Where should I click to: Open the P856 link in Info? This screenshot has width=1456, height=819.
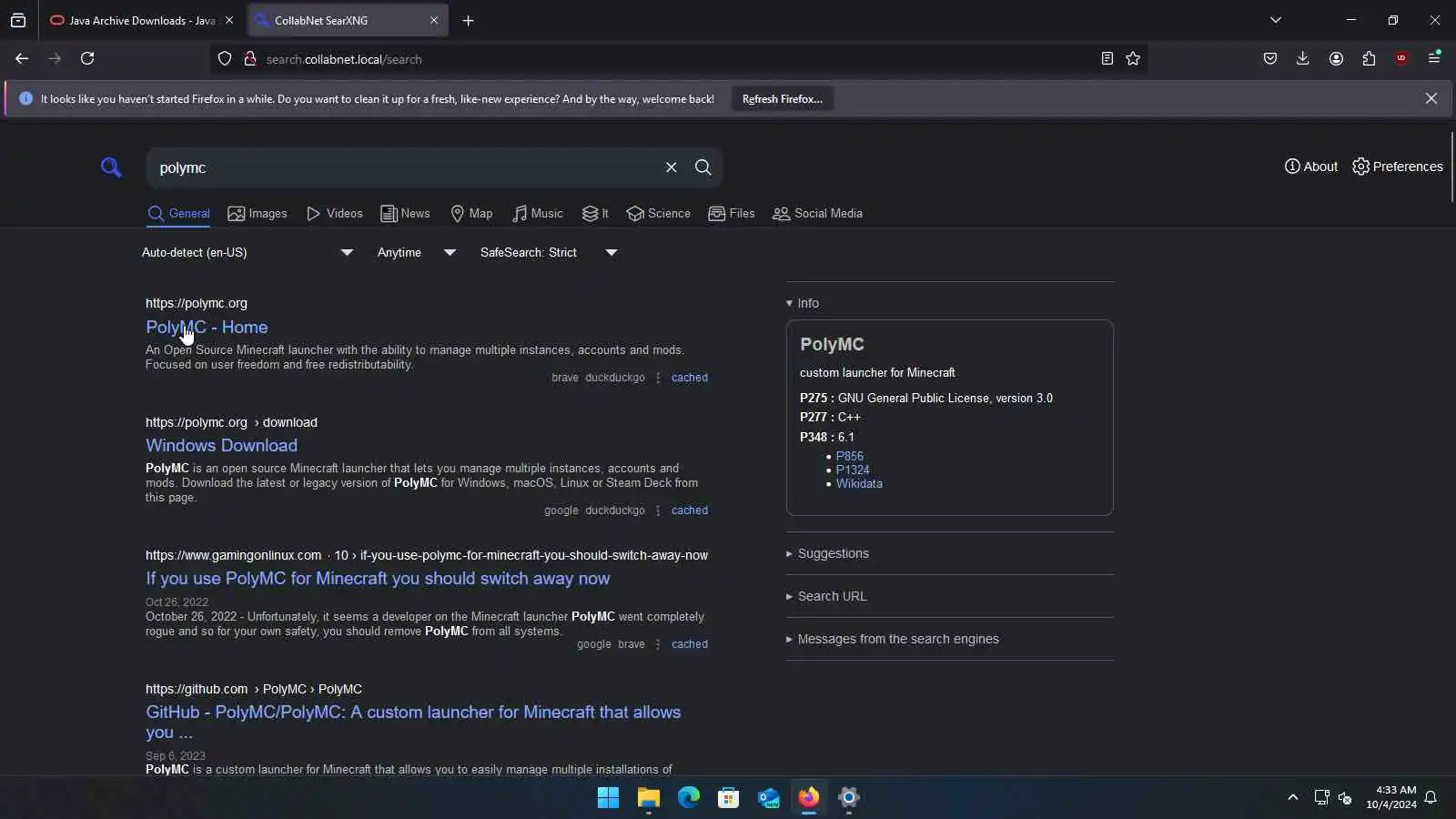coord(850,457)
